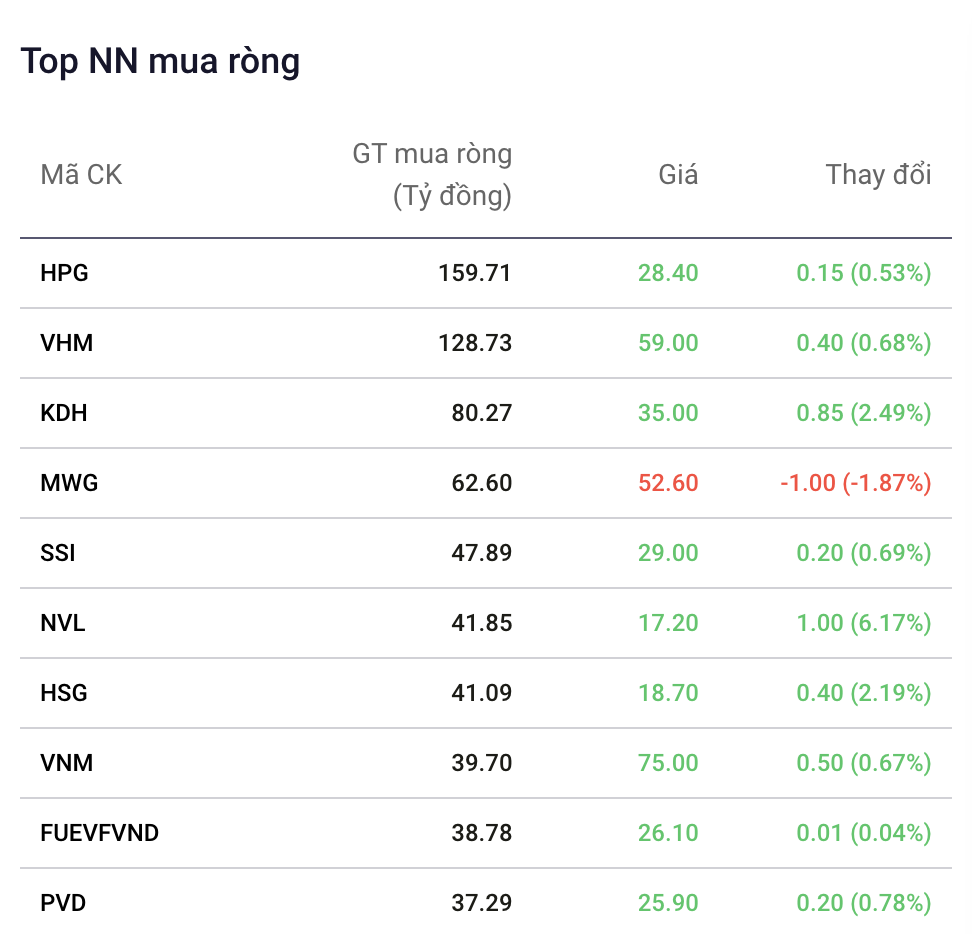This screenshot has width=972, height=934.
Task: Click the Mã CK column header
Action: click(x=81, y=175)
